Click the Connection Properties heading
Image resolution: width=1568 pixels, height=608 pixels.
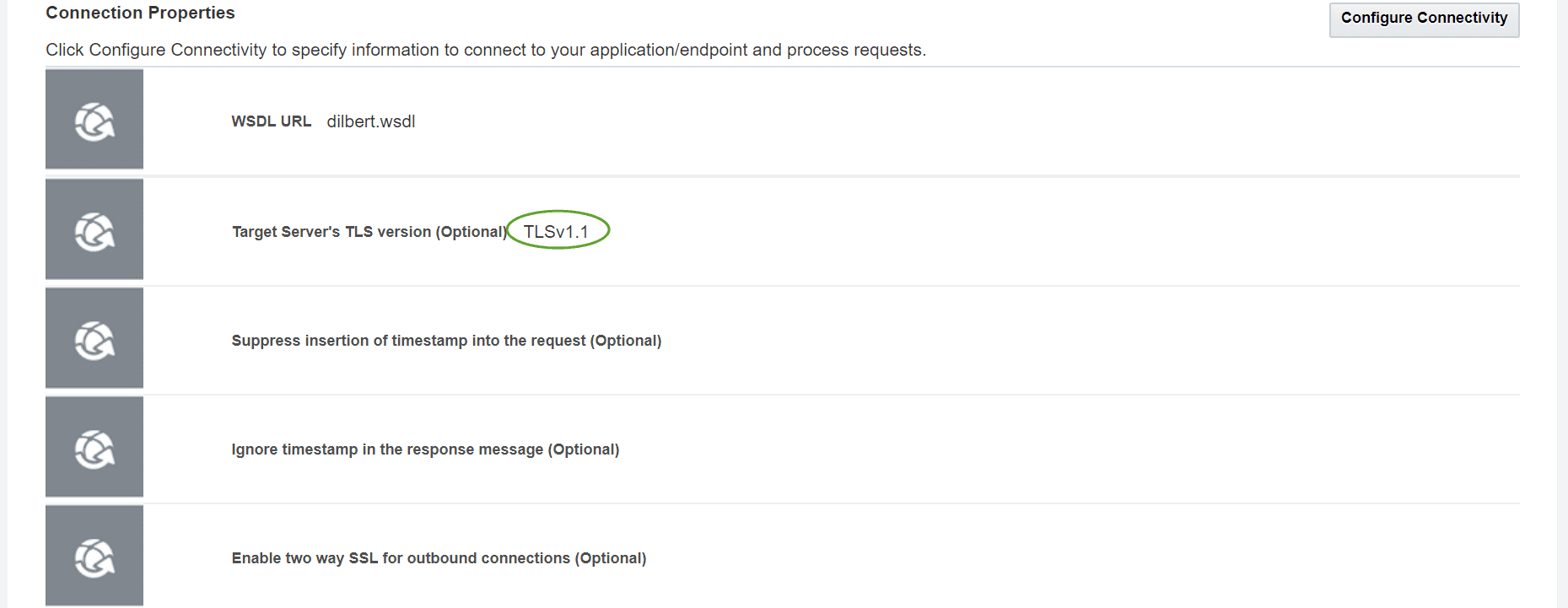(x=140, y=13)
